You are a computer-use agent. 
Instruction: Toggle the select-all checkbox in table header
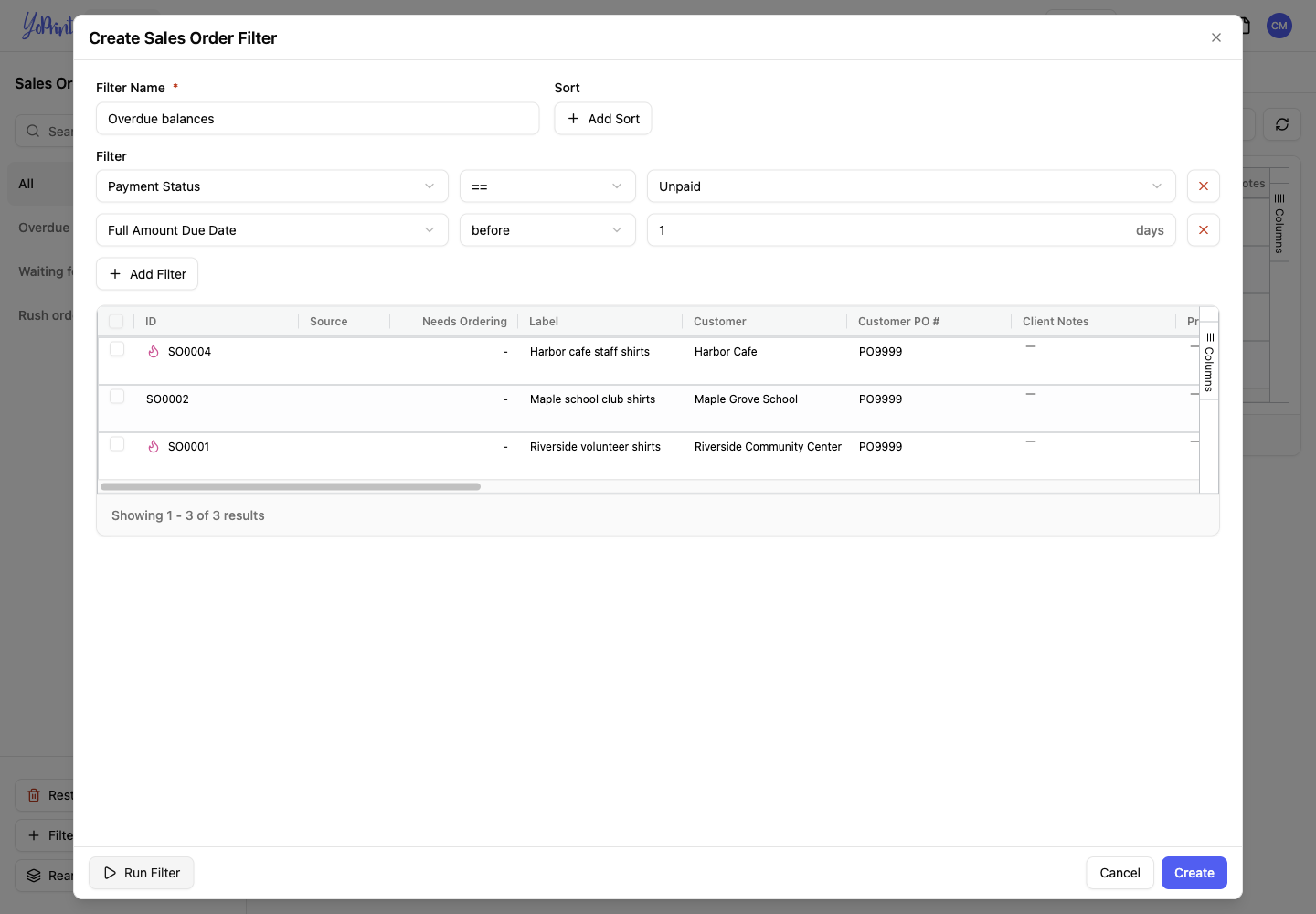tap(116, 321)
